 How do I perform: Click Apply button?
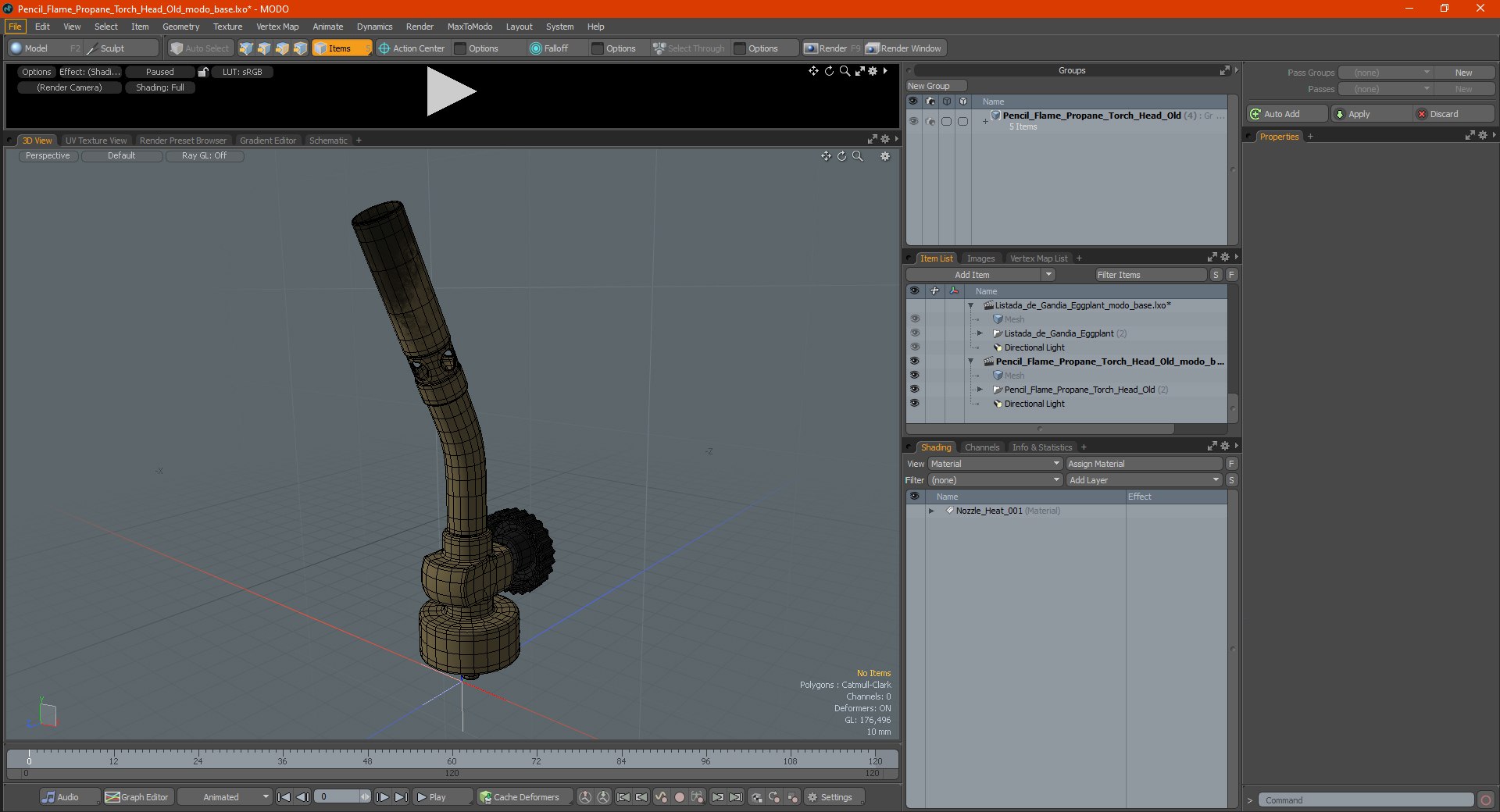[x=1371, y=114]
